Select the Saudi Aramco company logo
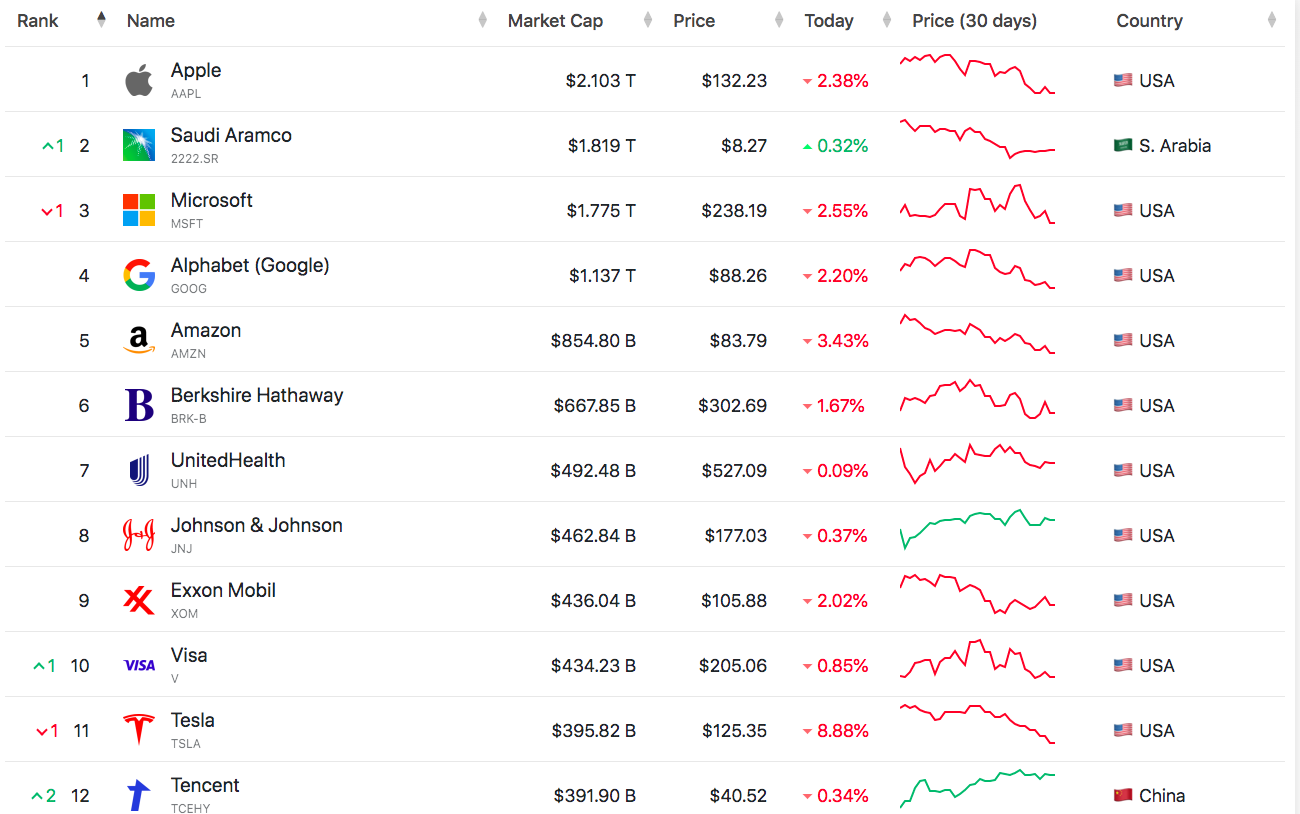Image resolution: width=1300 pixels, height=814 pixels. point(138,144)
